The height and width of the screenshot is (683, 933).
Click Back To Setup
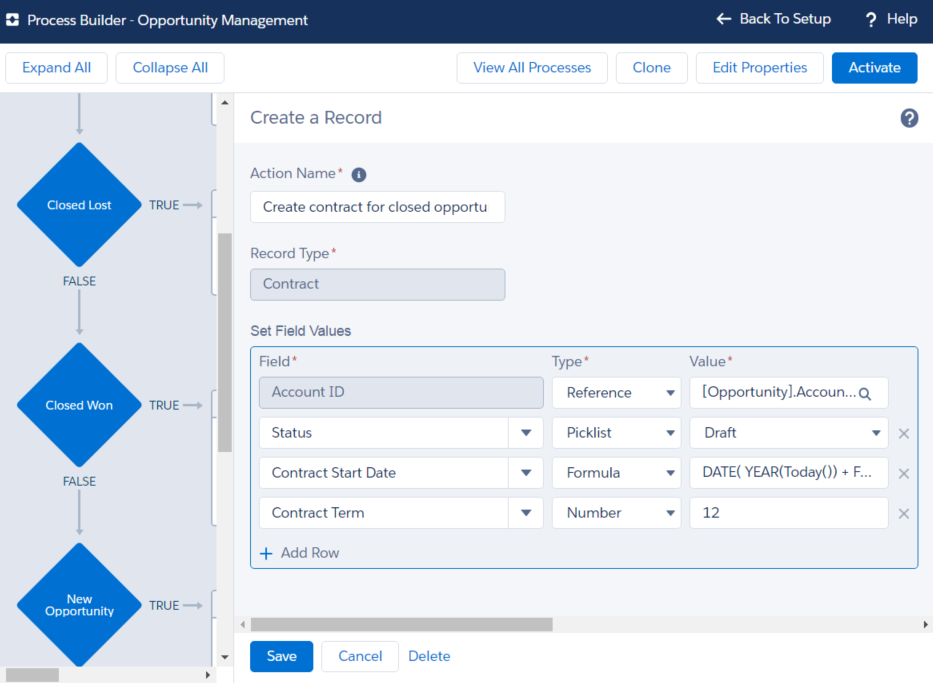click(774, 19)
